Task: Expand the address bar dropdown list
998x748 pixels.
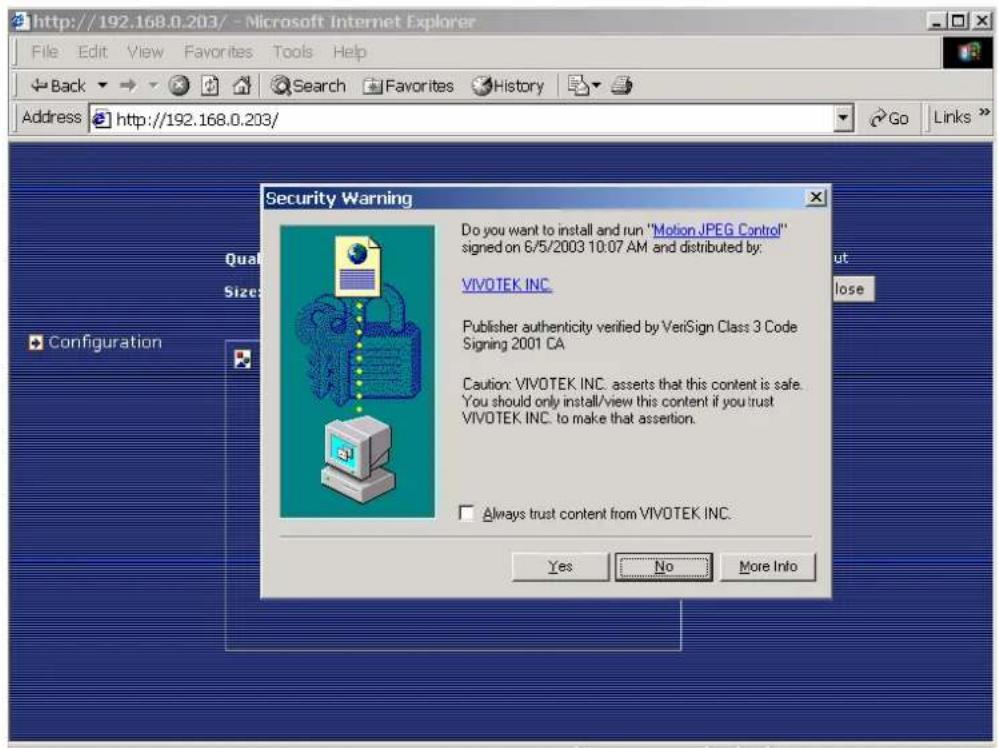Action: (843, 118)
